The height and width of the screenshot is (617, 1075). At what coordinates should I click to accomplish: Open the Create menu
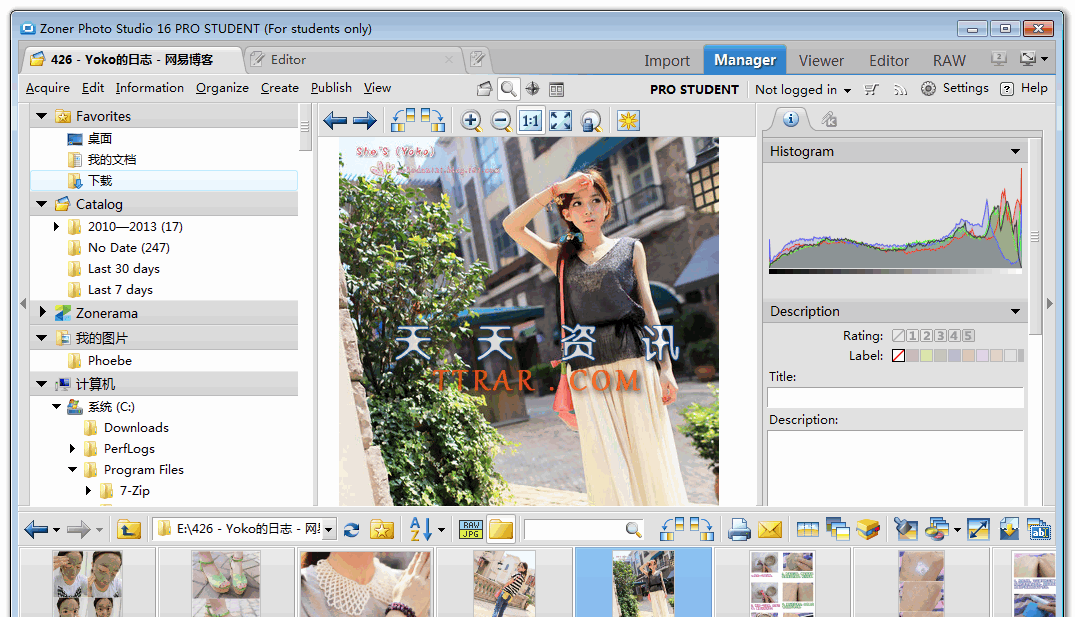tap(280, 88)
